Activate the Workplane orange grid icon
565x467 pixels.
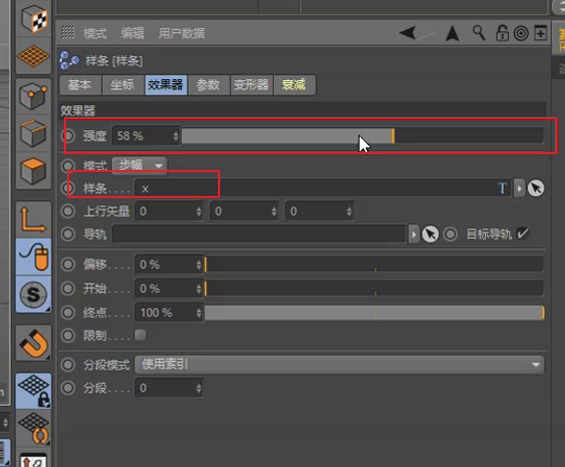(x=33, y=56)
